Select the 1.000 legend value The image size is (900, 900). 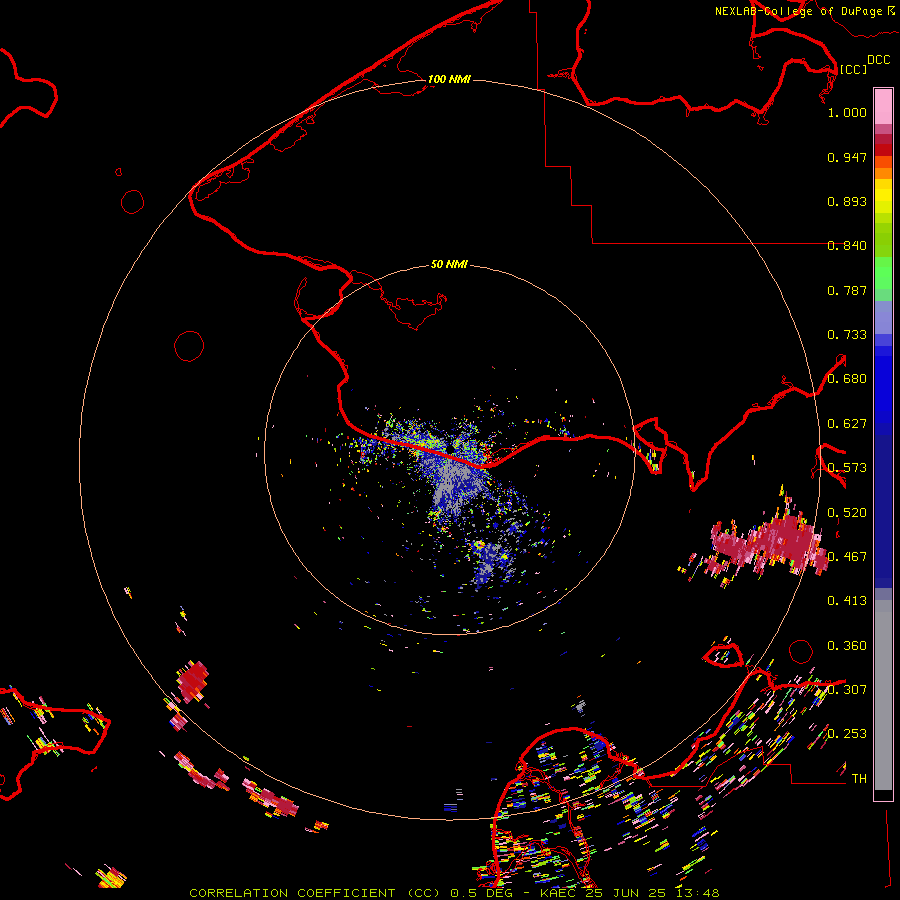(x=847, y=112)
